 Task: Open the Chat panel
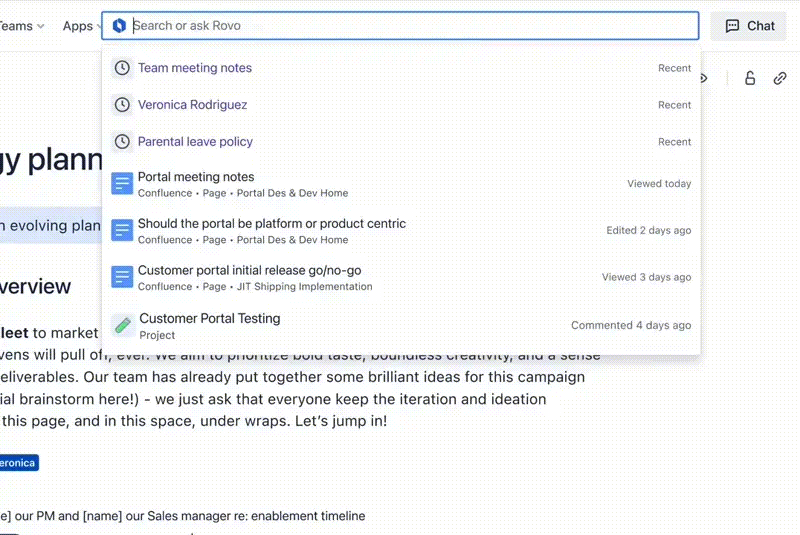[x=749, y=26]
